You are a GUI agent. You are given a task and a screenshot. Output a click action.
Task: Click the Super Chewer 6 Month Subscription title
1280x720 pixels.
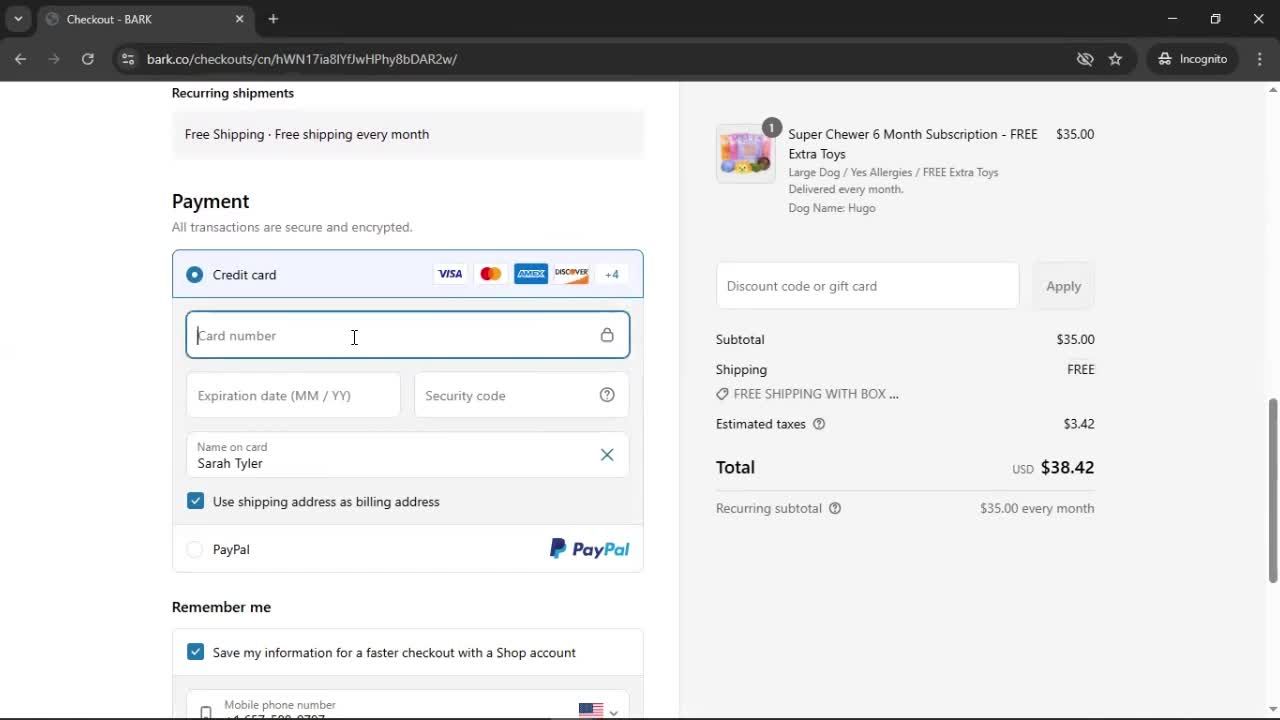913,144
